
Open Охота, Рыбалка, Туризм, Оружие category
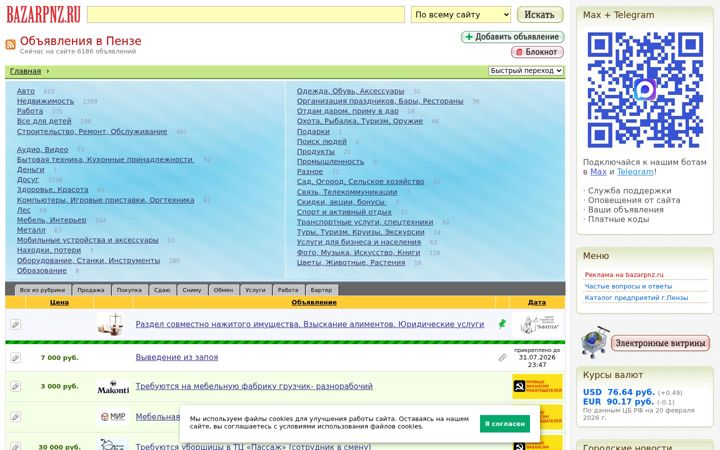360,121
